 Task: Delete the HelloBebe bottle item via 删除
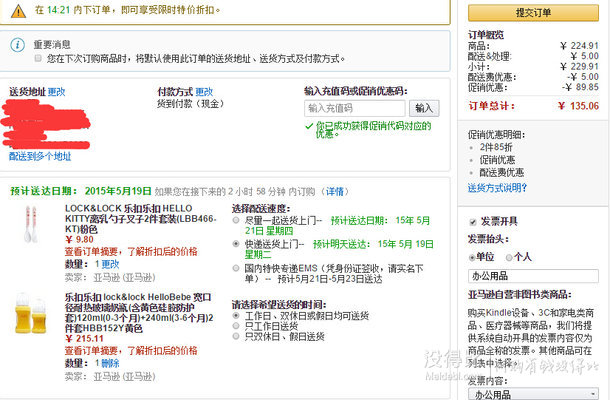(110, 363)
